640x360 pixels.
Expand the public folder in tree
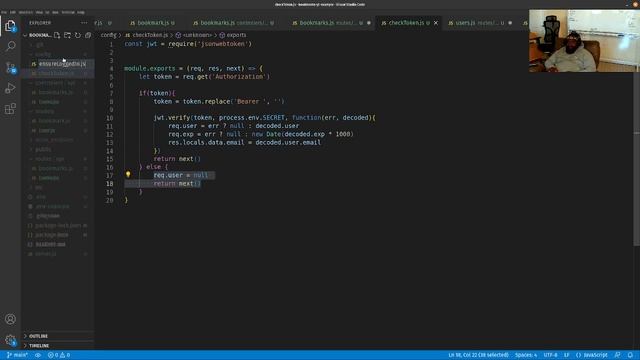click(x=58, y=149)
